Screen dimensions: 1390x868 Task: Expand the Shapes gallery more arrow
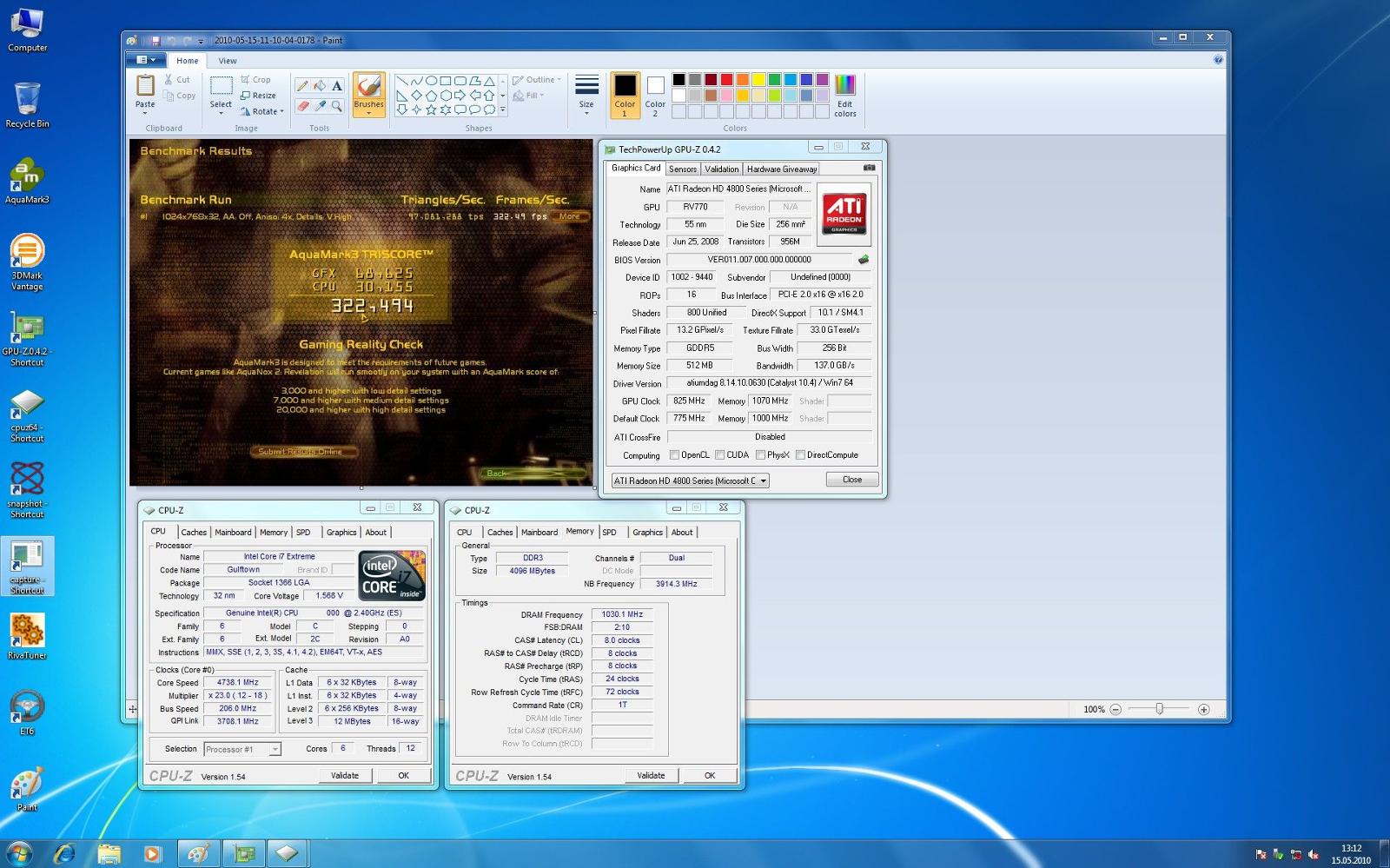[x=503, y=110]
